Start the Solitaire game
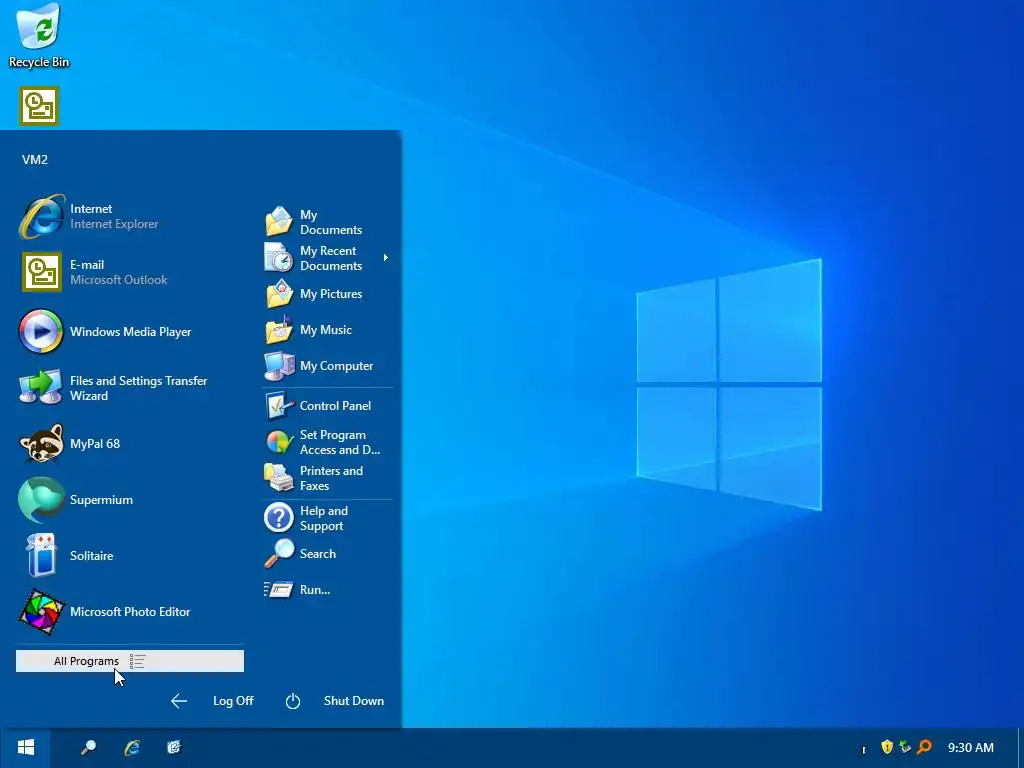Viewport: 1024px width, 768px height. point(131,556)
